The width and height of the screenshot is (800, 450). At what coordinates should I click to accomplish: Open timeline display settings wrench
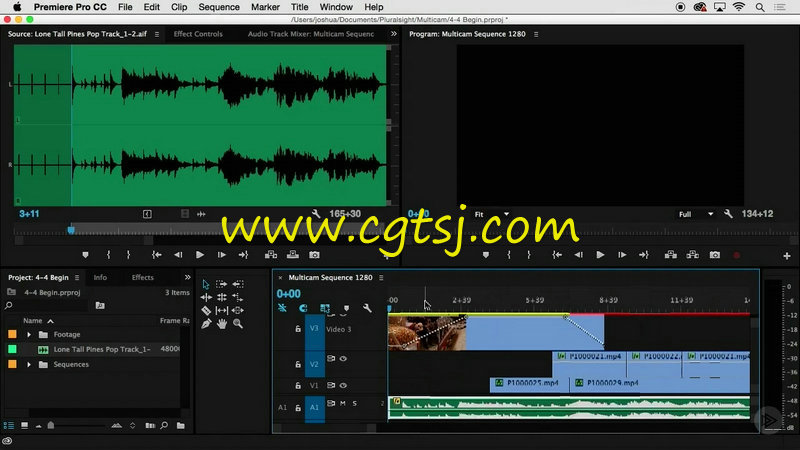pyautogui.click(x=367, y=308)
